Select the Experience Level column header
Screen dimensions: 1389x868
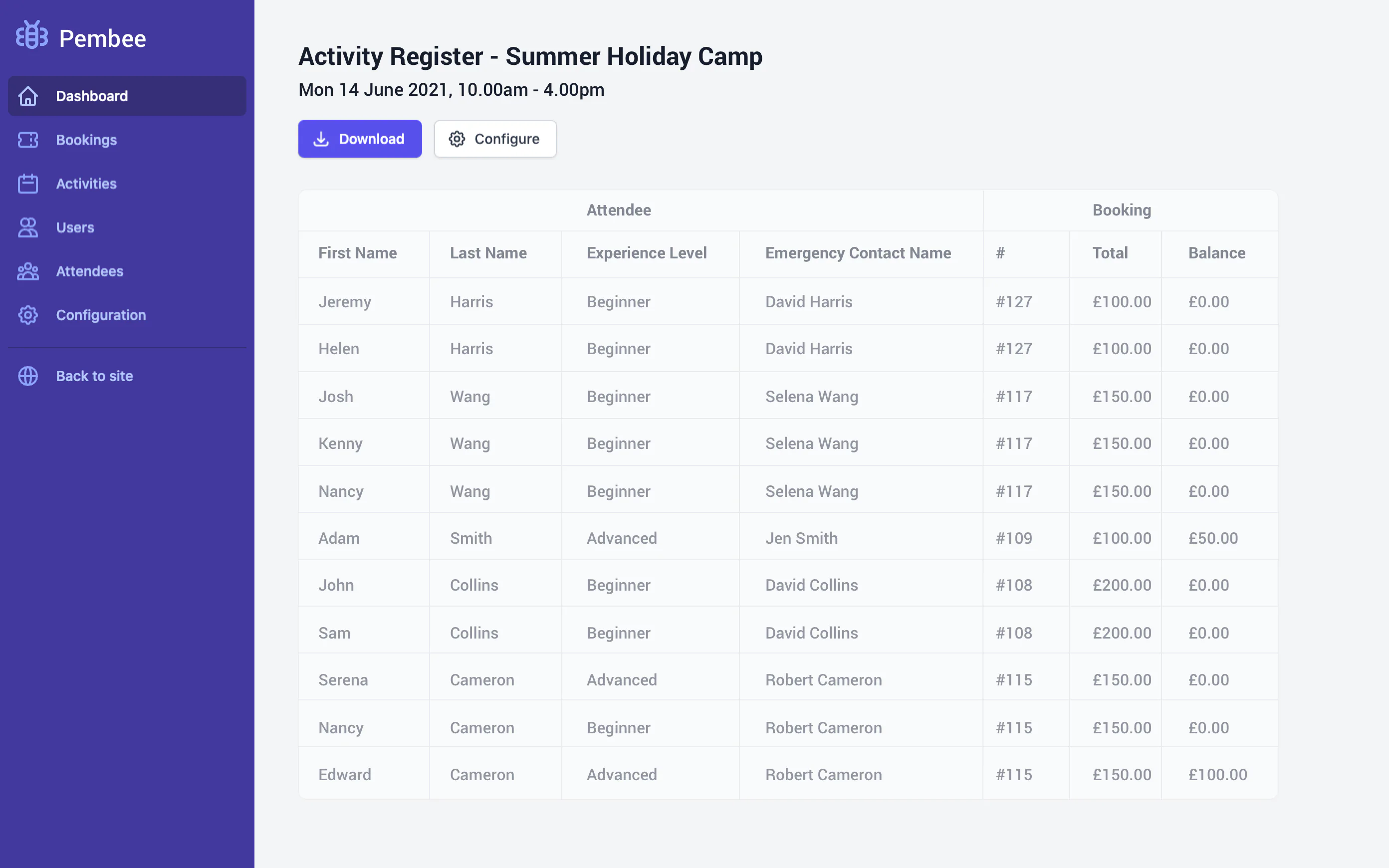pyautogui.click(x=646, y=253)
